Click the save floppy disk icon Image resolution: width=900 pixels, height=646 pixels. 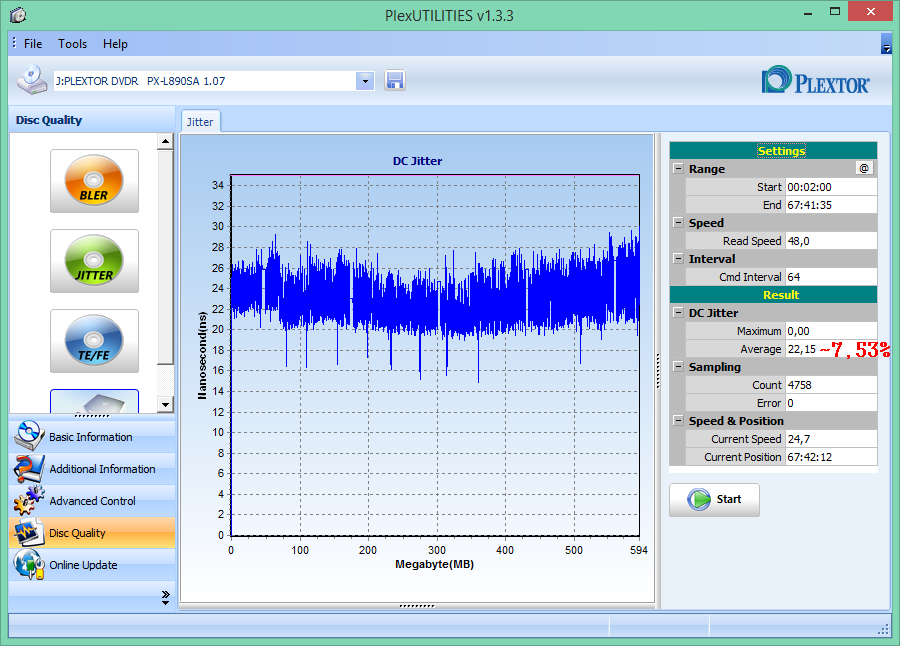(395, 80)
